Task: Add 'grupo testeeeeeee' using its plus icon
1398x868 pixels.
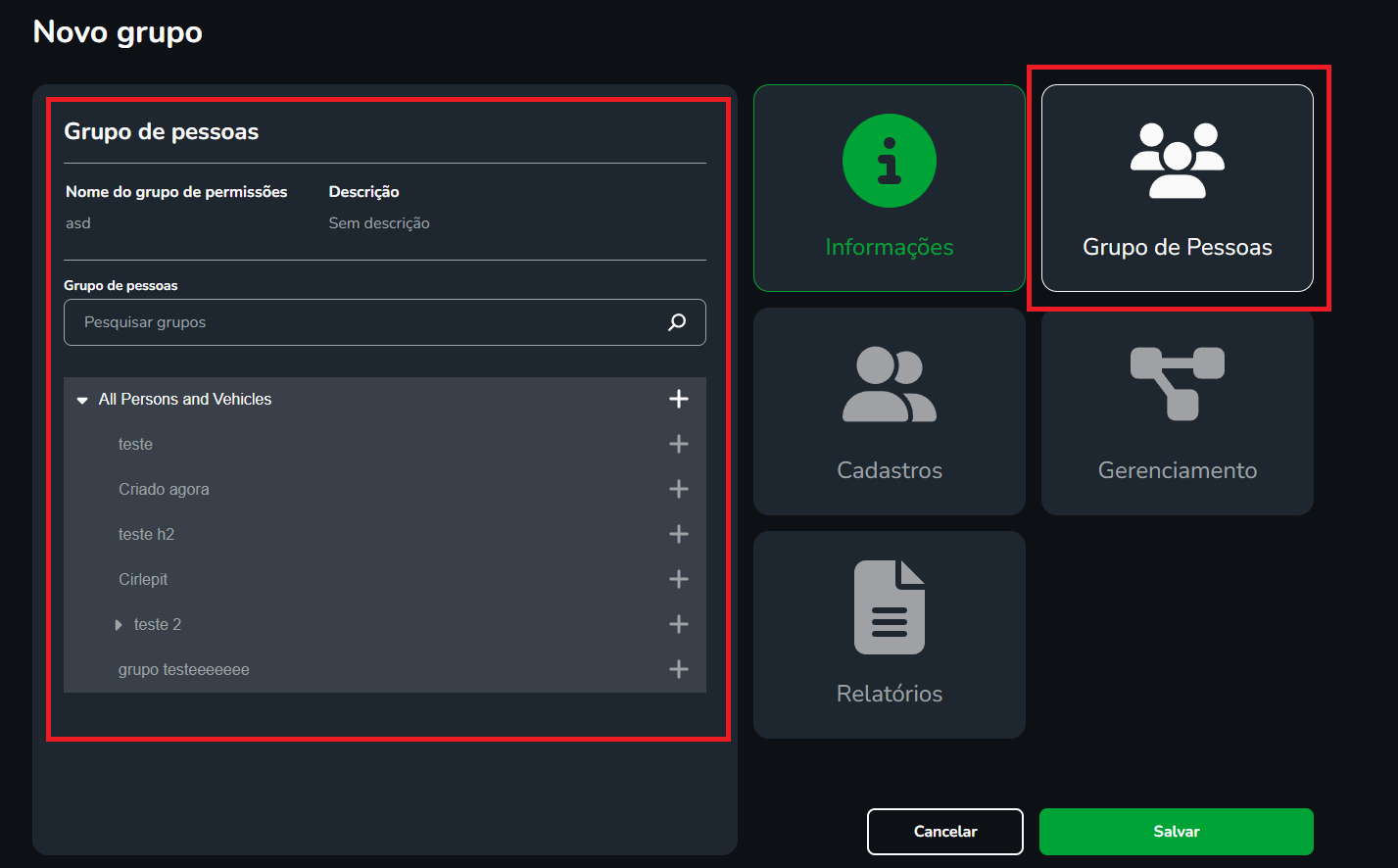Action: 678,669
